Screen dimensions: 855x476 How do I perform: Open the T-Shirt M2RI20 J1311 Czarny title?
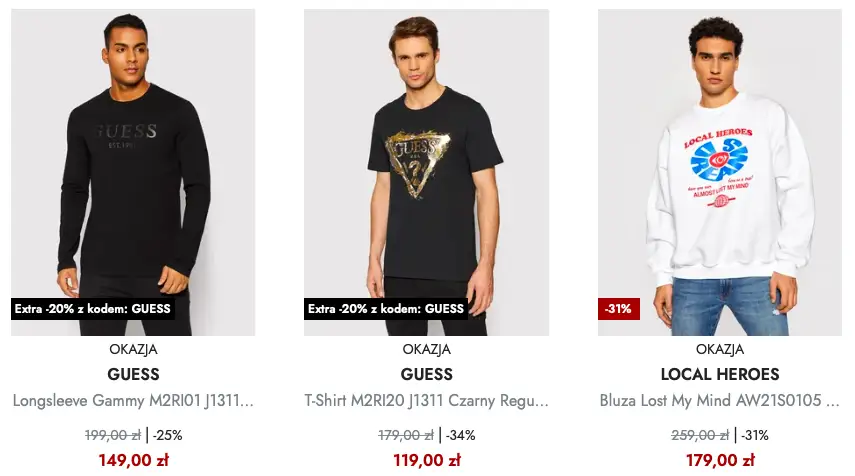pos(427,401)
